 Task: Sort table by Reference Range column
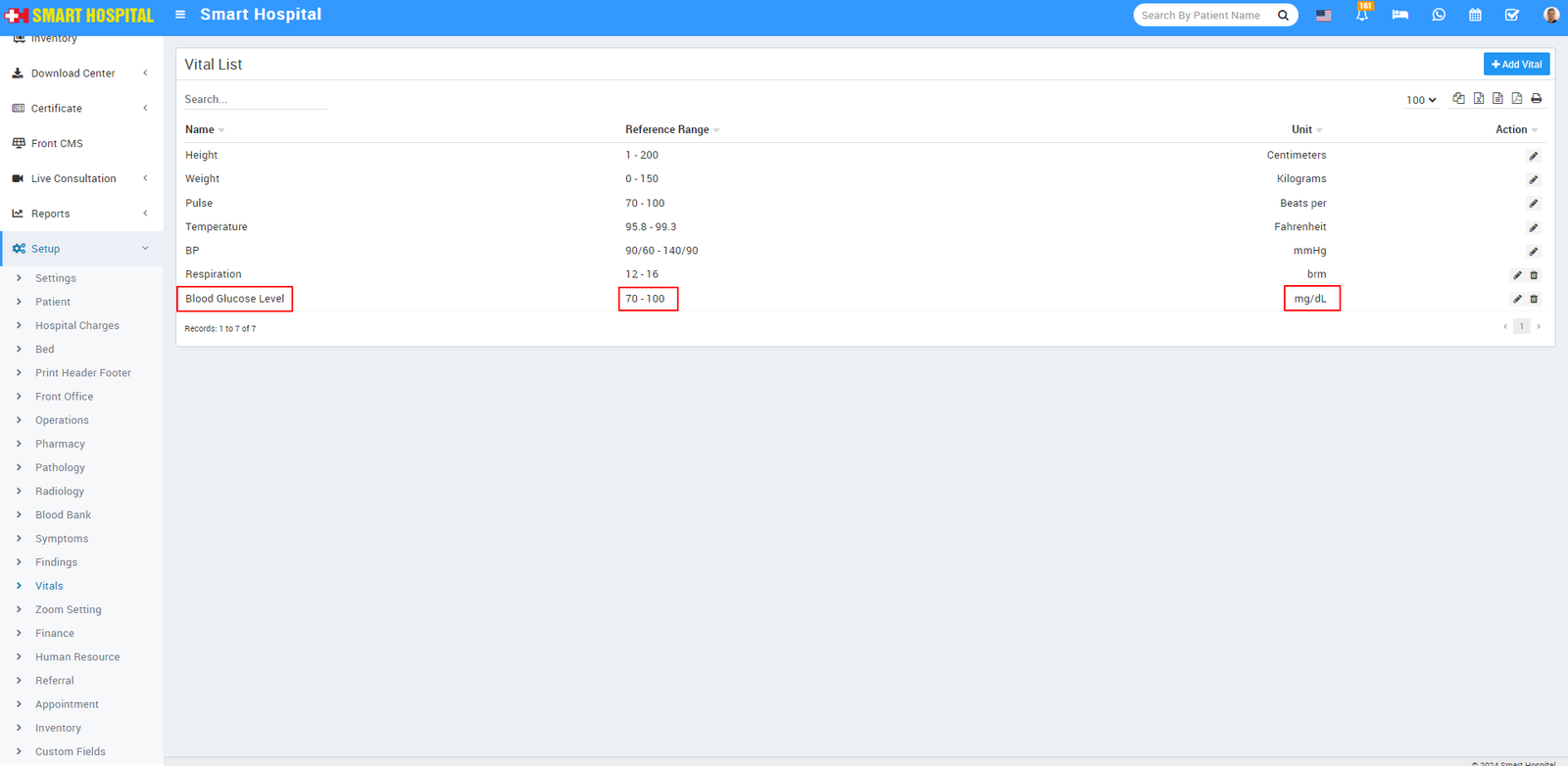(x=666, y=129)
